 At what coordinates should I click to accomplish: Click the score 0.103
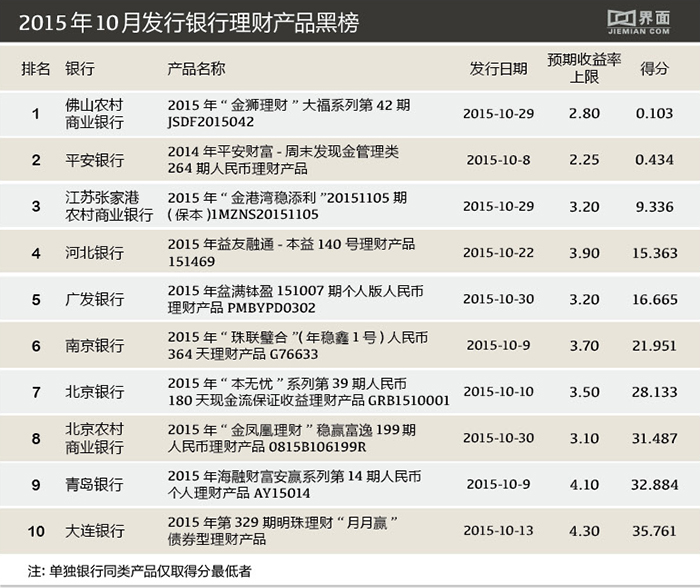(654, 113)
